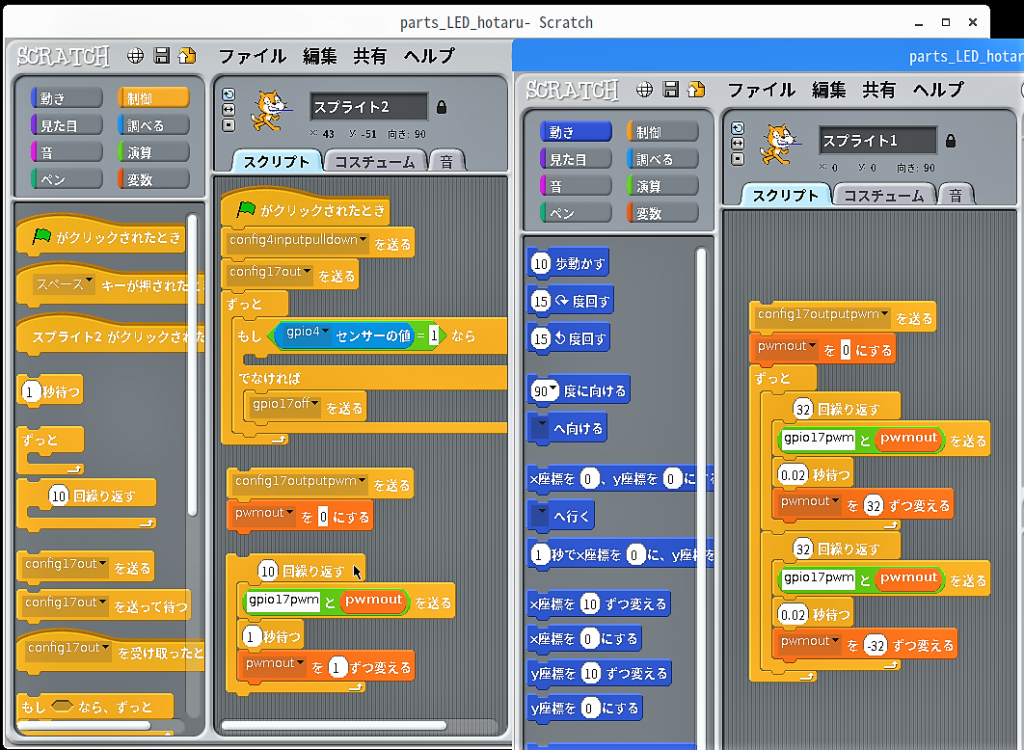This screenshot has height=750, width=1024.
Task: Click the counterclockwise turn 15 degrees block
Action: [x=568, y=338]
